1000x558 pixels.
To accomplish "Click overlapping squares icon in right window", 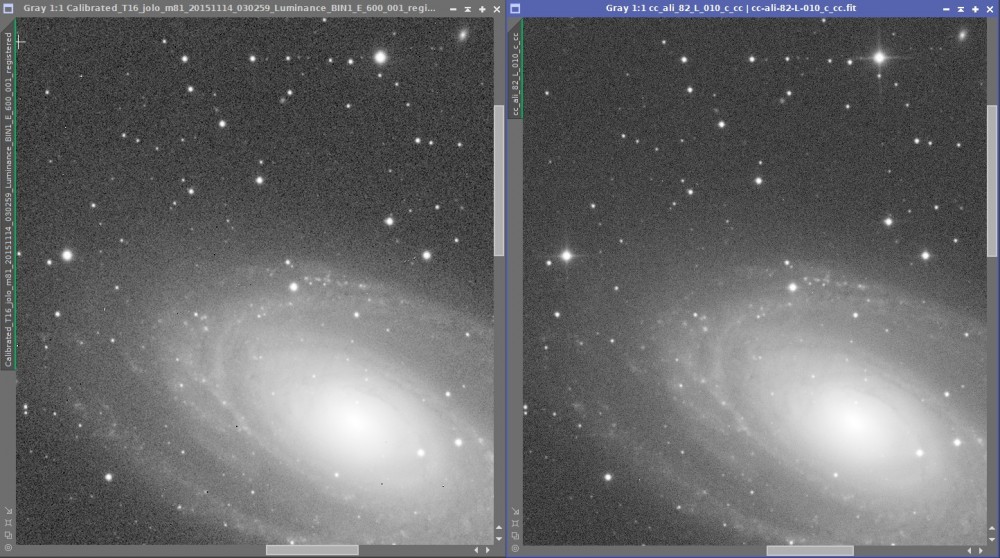I will click(515, 536).
